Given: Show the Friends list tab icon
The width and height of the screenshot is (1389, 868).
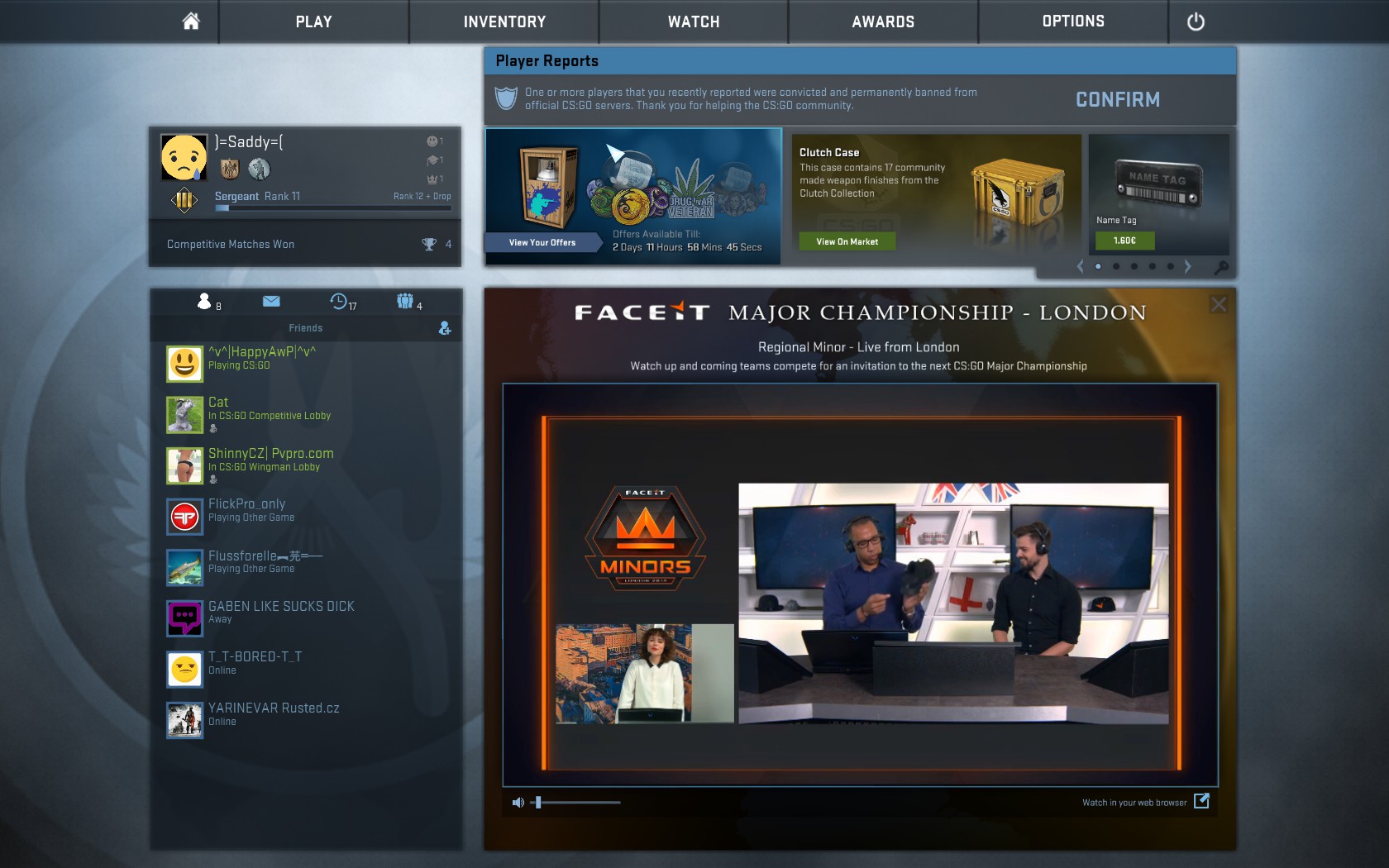Looking at the screenshot, I should click(x=204, y=301).
